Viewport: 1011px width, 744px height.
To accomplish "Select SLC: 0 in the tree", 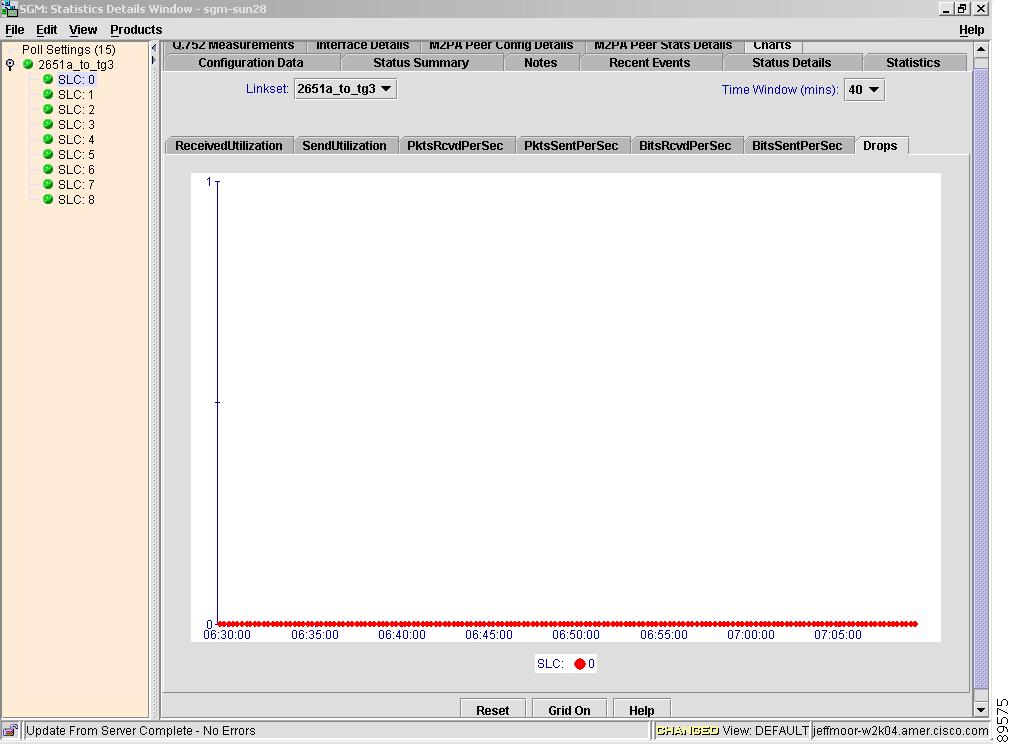I will (x=76, y=79).
